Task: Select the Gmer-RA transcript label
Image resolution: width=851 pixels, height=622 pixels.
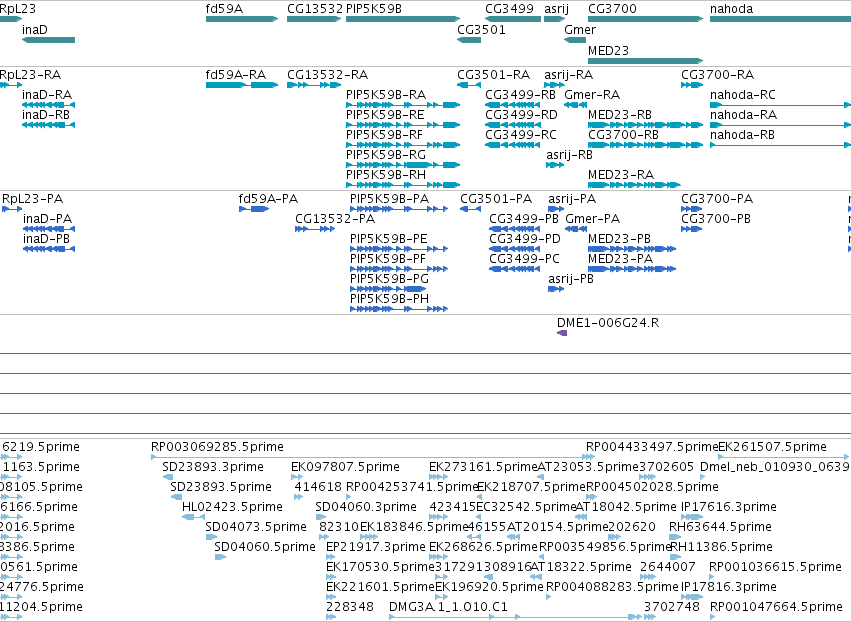Action: [x=592, y=94]
